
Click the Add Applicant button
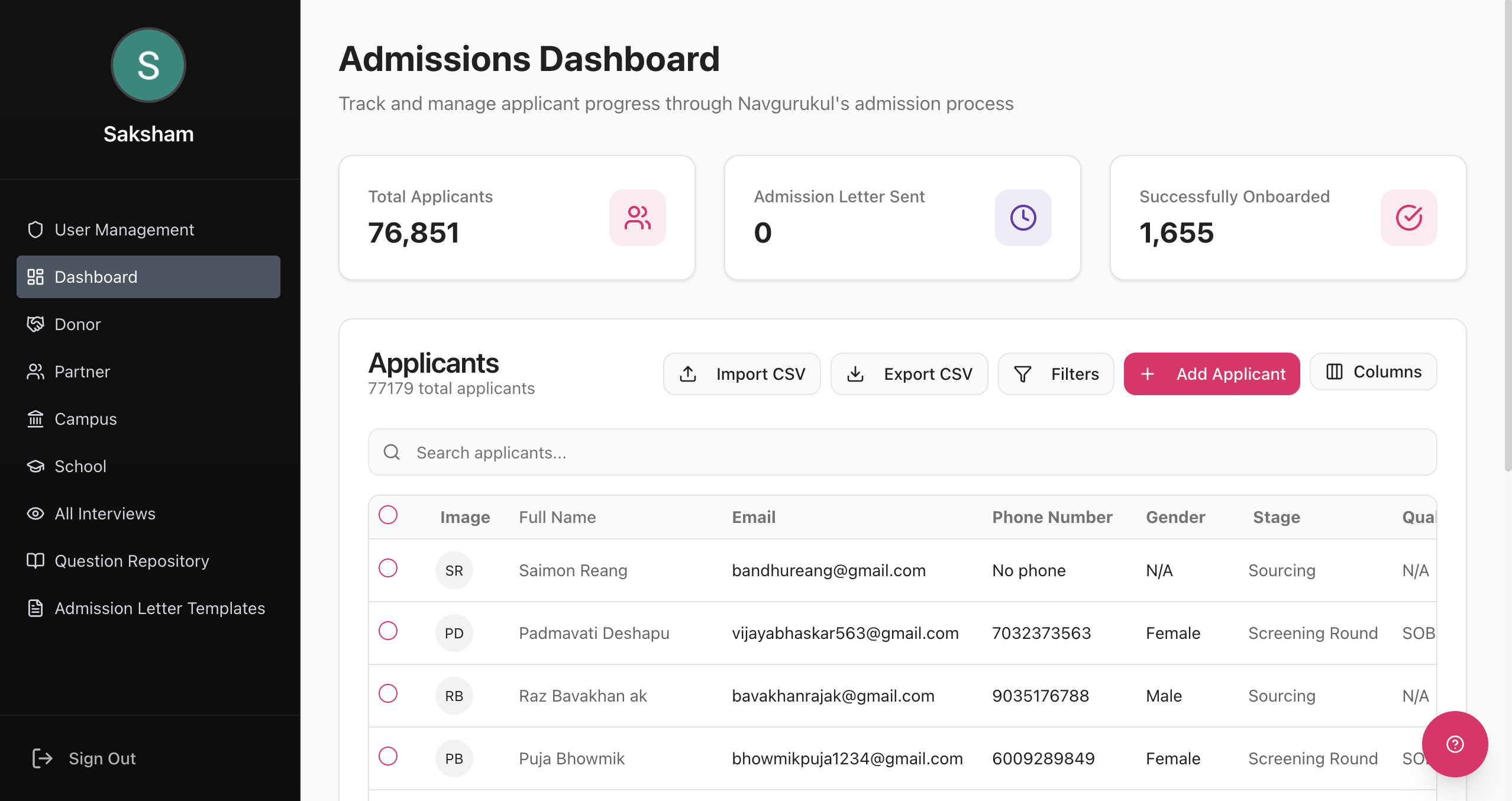[1211, 374]
